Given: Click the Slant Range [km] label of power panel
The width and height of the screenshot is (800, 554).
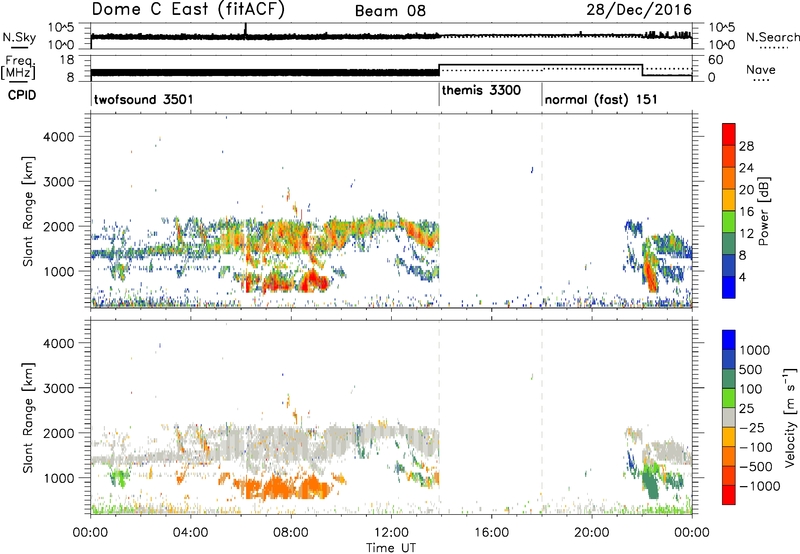Looking at the screenshot, I should click(x=28, y=211).
